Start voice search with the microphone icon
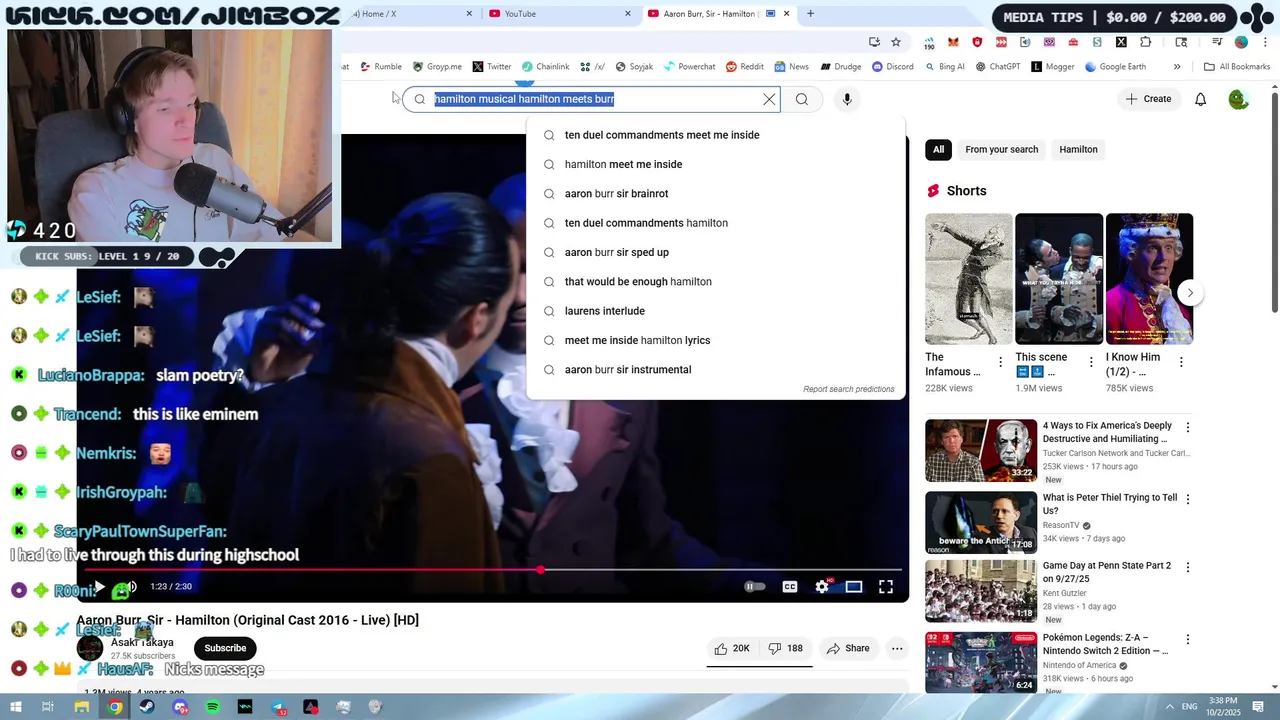This screenshot has height=720, width=1280. [847, 99]
